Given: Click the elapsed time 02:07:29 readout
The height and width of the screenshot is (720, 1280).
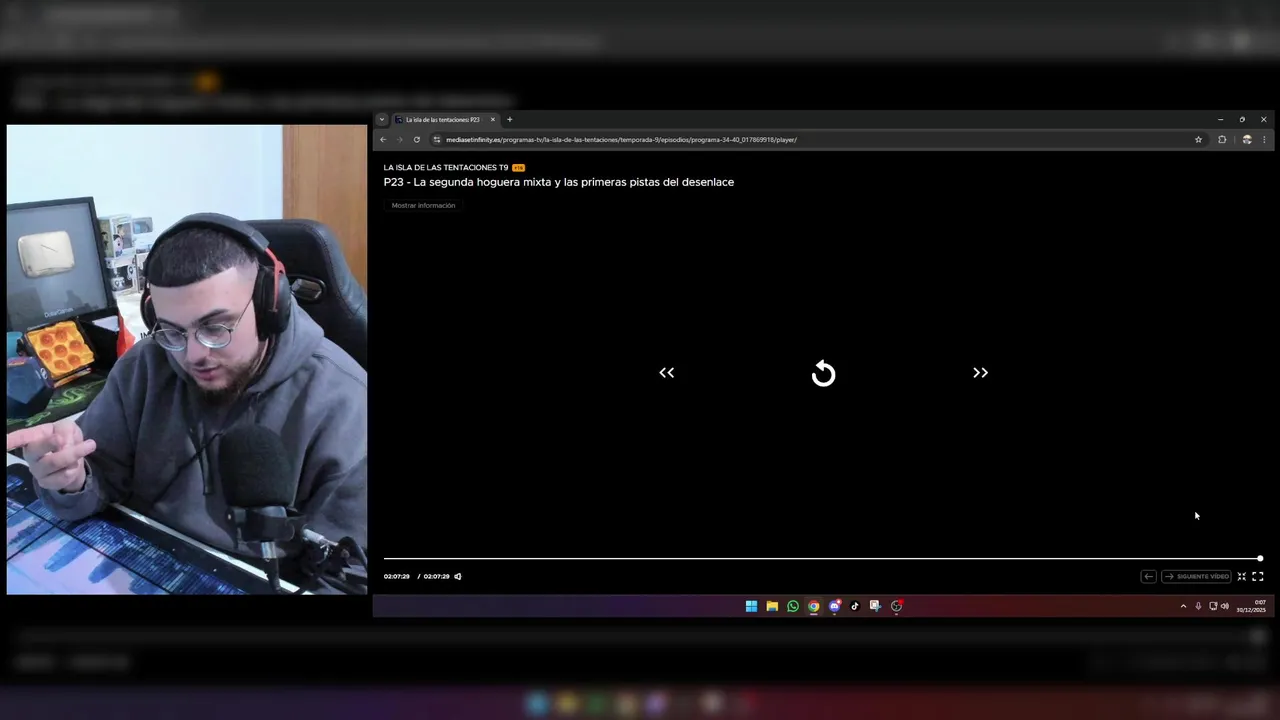Looking at the screenshot, I should point(397,576).
